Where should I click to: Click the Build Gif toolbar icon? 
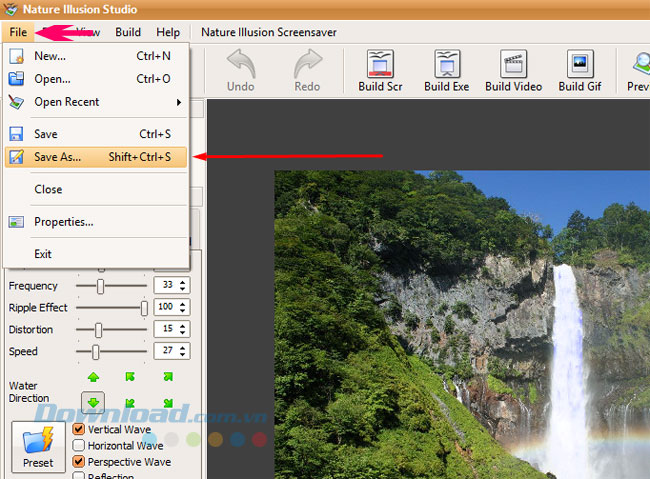[x=579, y=64]
